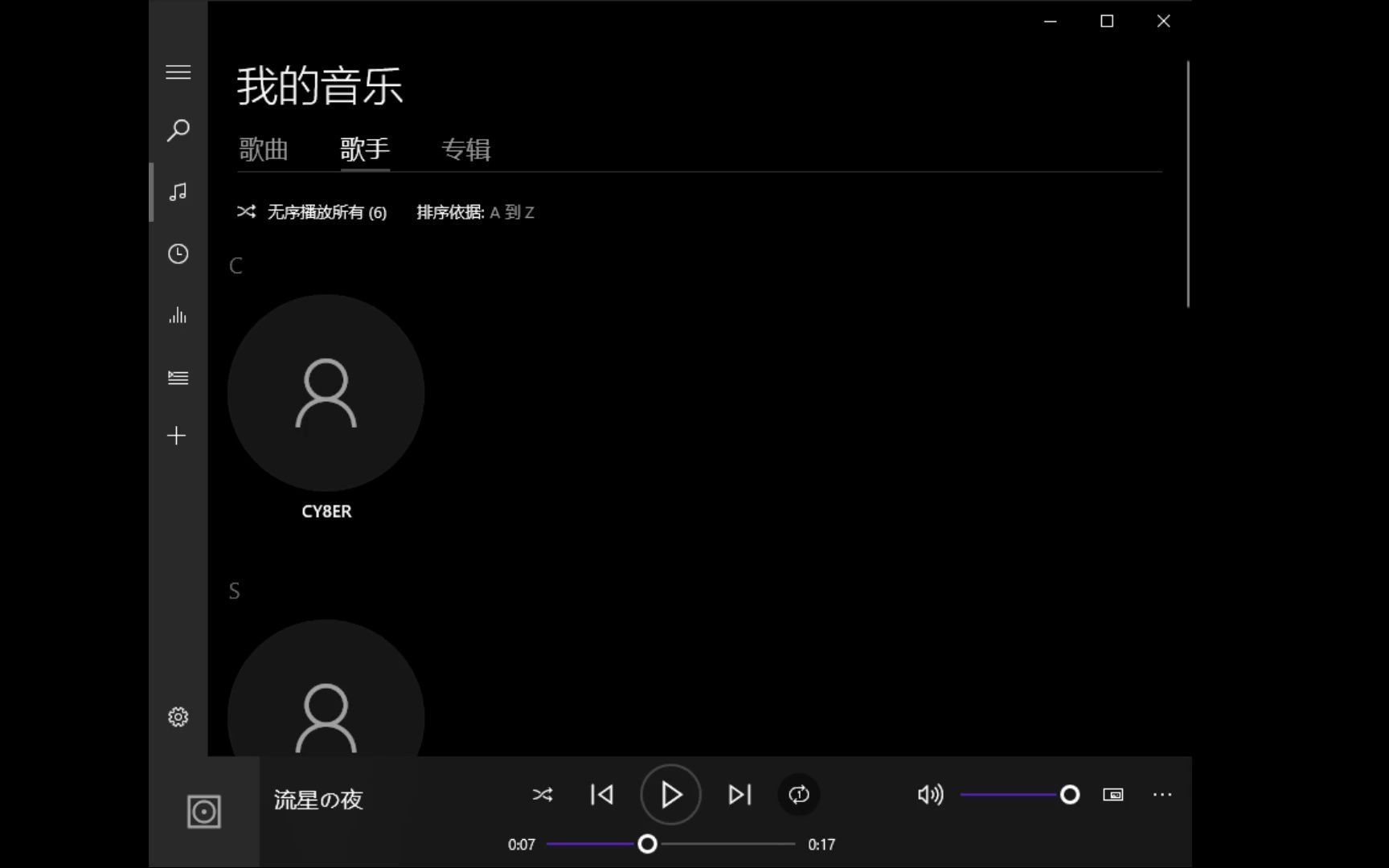Switch to the 歌曲 tab
1389x868 pixels.
pyautogui.click(x=263, y=149)
